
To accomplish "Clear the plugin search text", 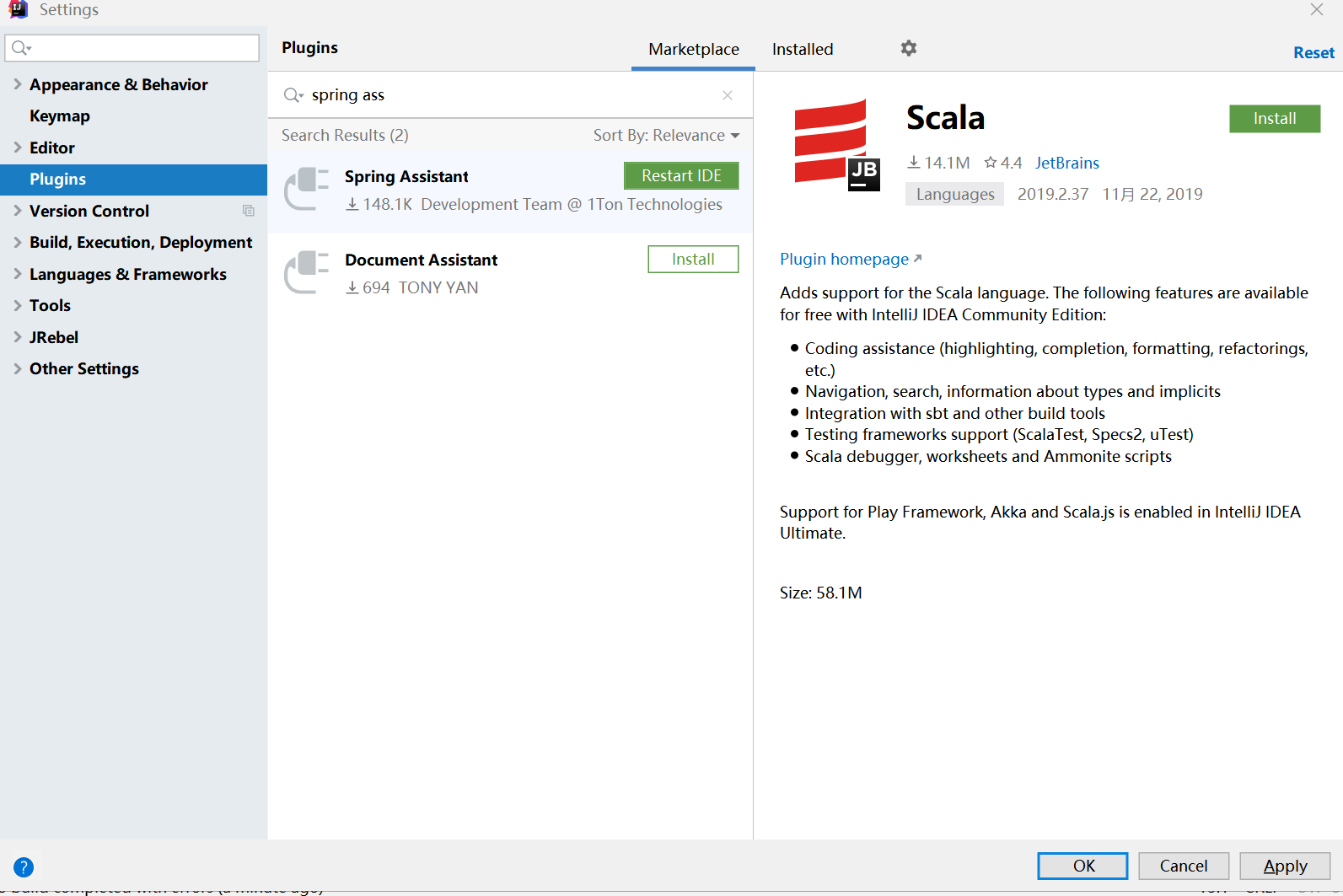I will pyautogui.click(x=728, y=95).
